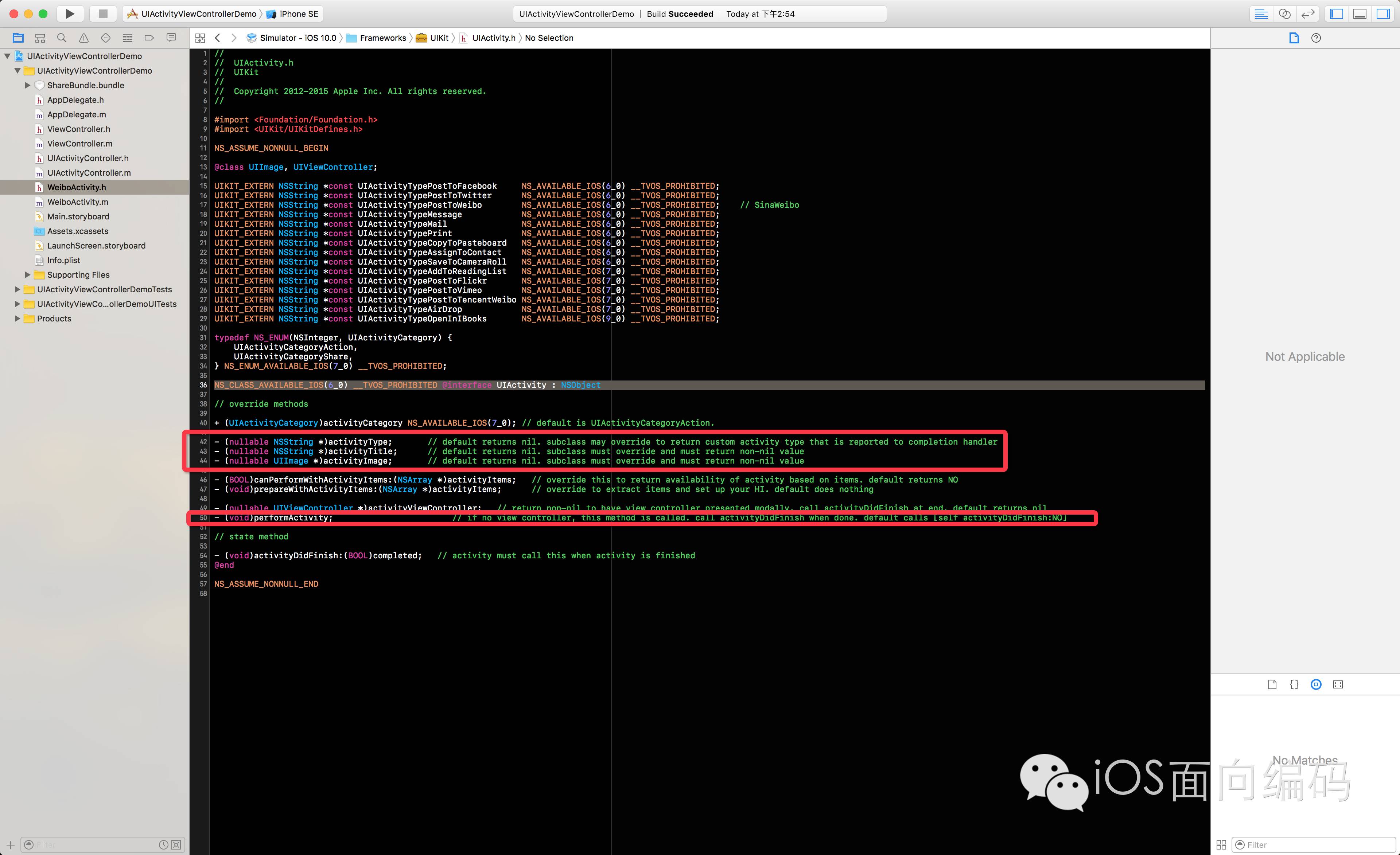Open the Find navigator magnifier icon

[62, 38]
